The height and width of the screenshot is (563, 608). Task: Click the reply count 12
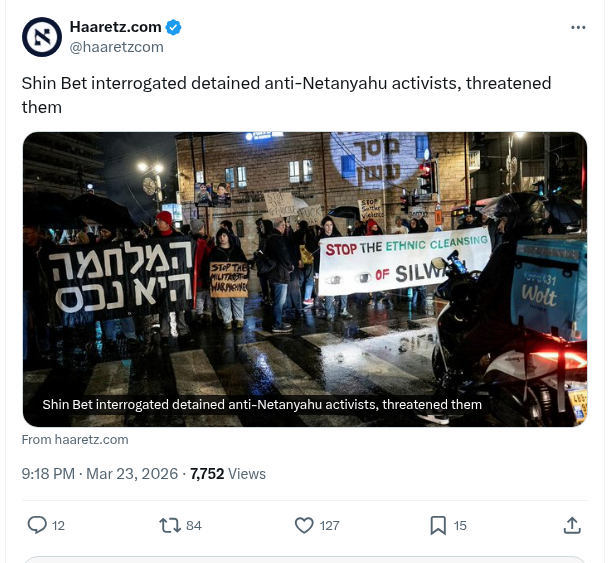coord(58,526)
